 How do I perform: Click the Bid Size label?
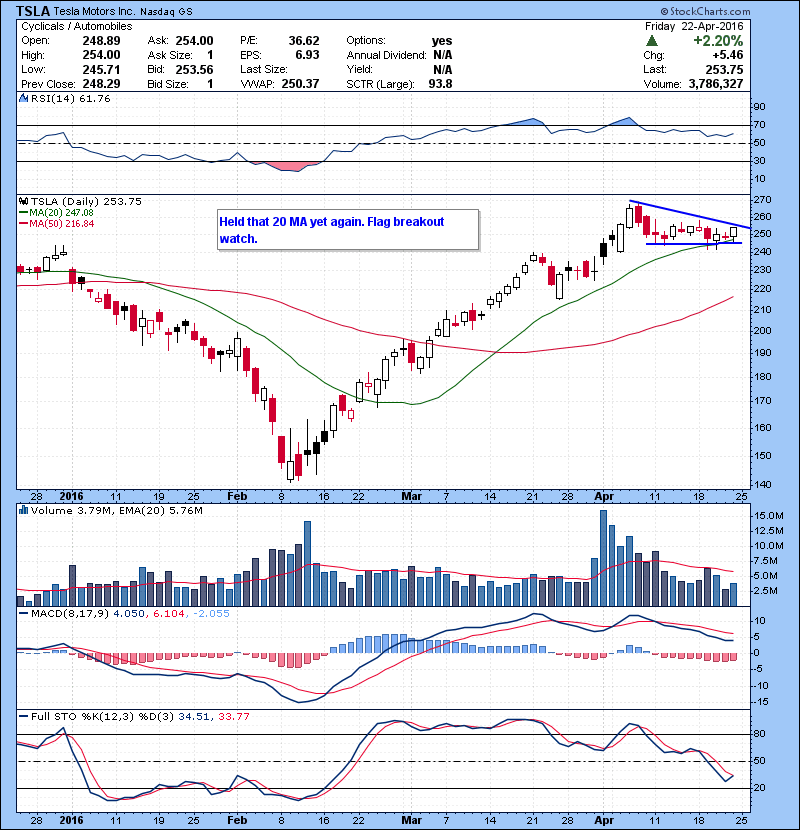click(168, 84)
